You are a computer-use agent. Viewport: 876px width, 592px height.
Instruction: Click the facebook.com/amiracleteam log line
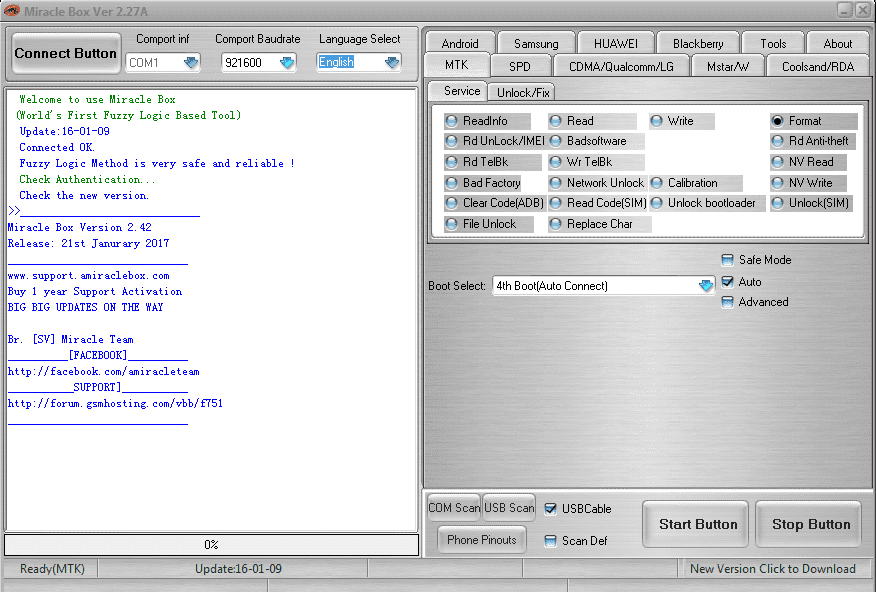click(x=103, y=371)
